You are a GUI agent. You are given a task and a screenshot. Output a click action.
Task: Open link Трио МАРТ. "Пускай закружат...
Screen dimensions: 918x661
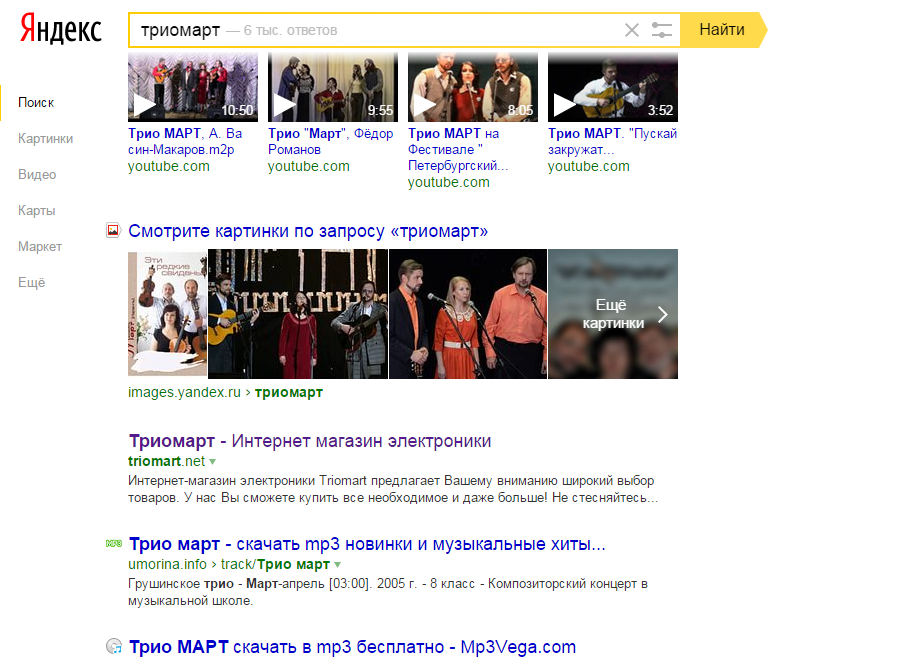612,142
